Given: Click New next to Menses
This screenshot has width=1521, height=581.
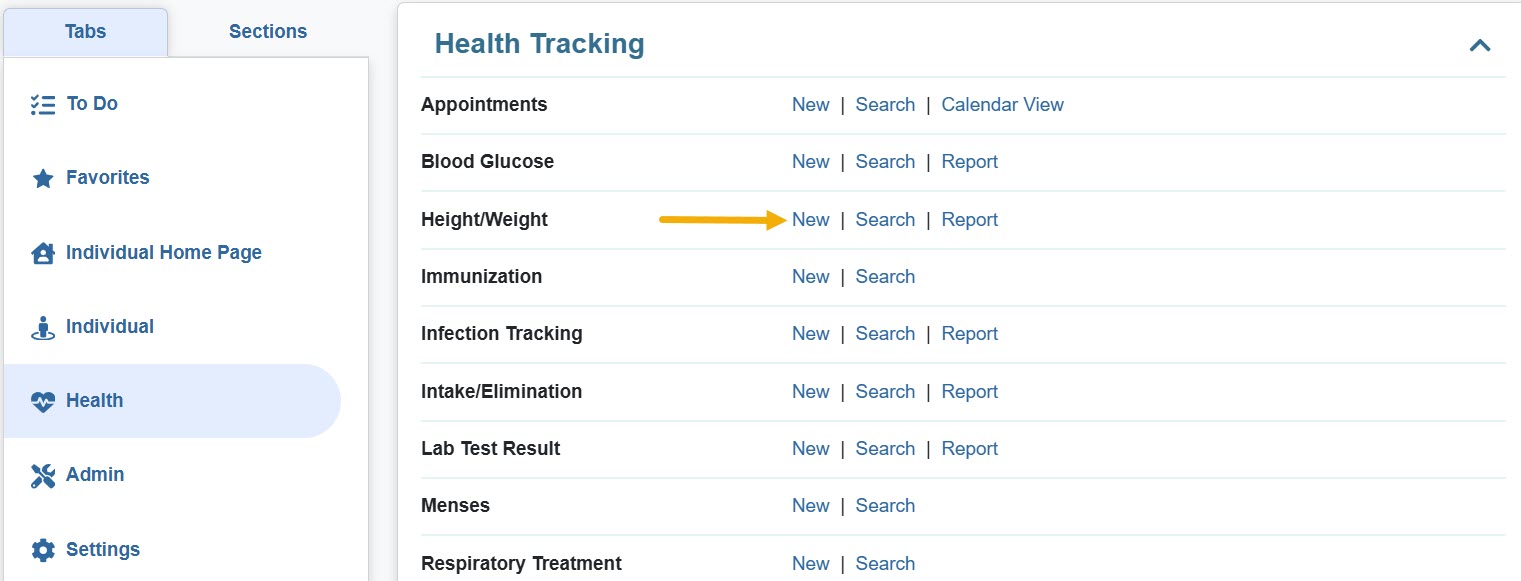Looking at the screenshot, I should (811, 505).
